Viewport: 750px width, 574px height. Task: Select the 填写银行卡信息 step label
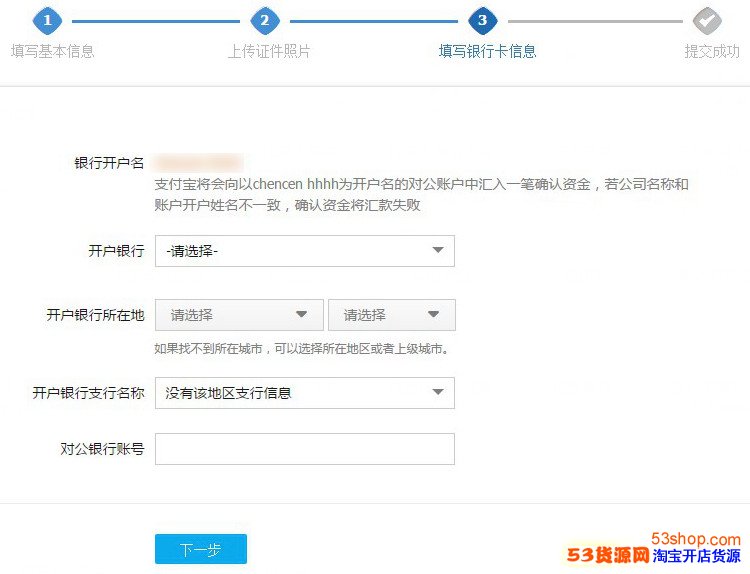coord(487,51)
